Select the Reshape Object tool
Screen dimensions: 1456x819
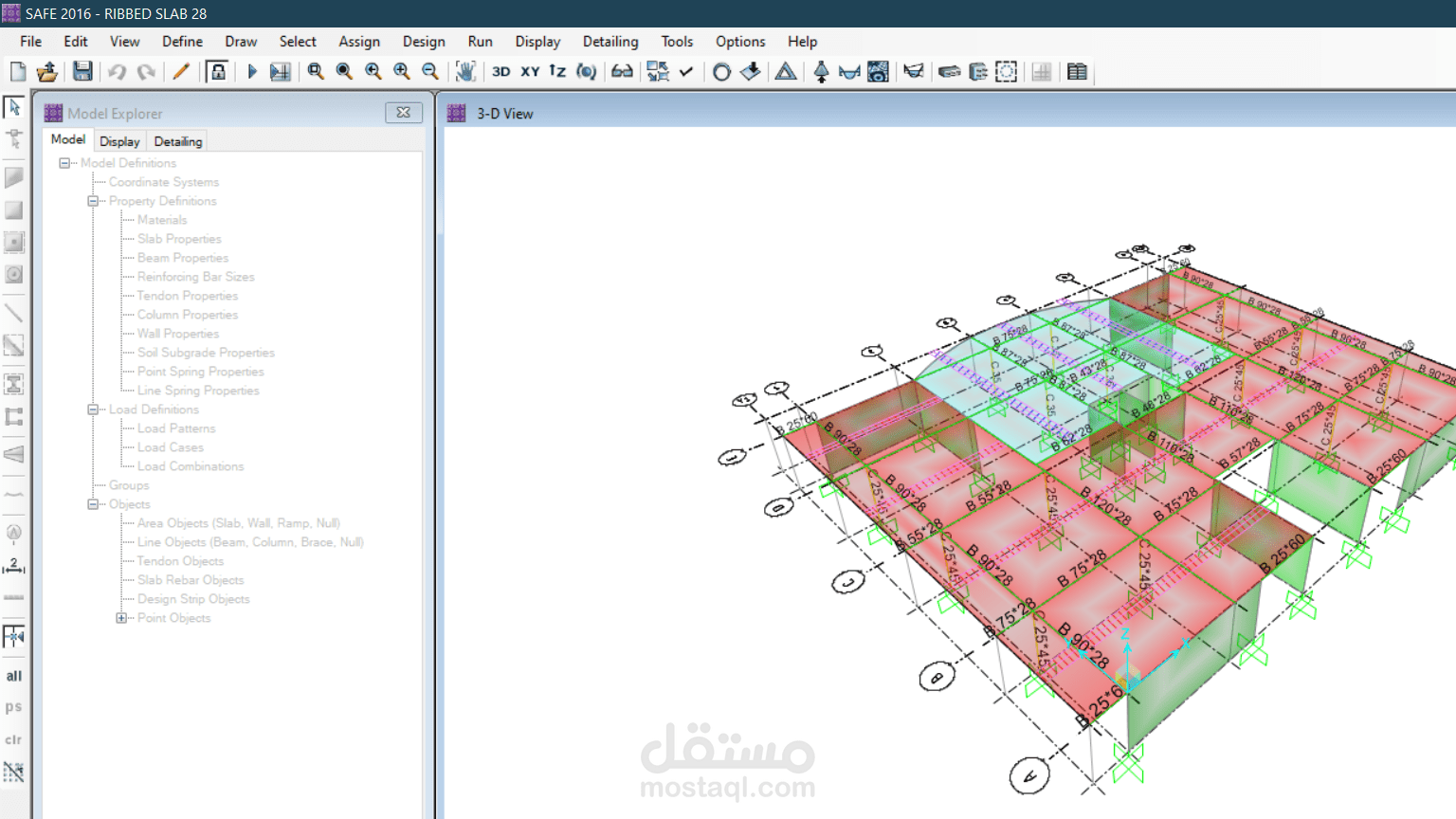(x=14, y=139)
